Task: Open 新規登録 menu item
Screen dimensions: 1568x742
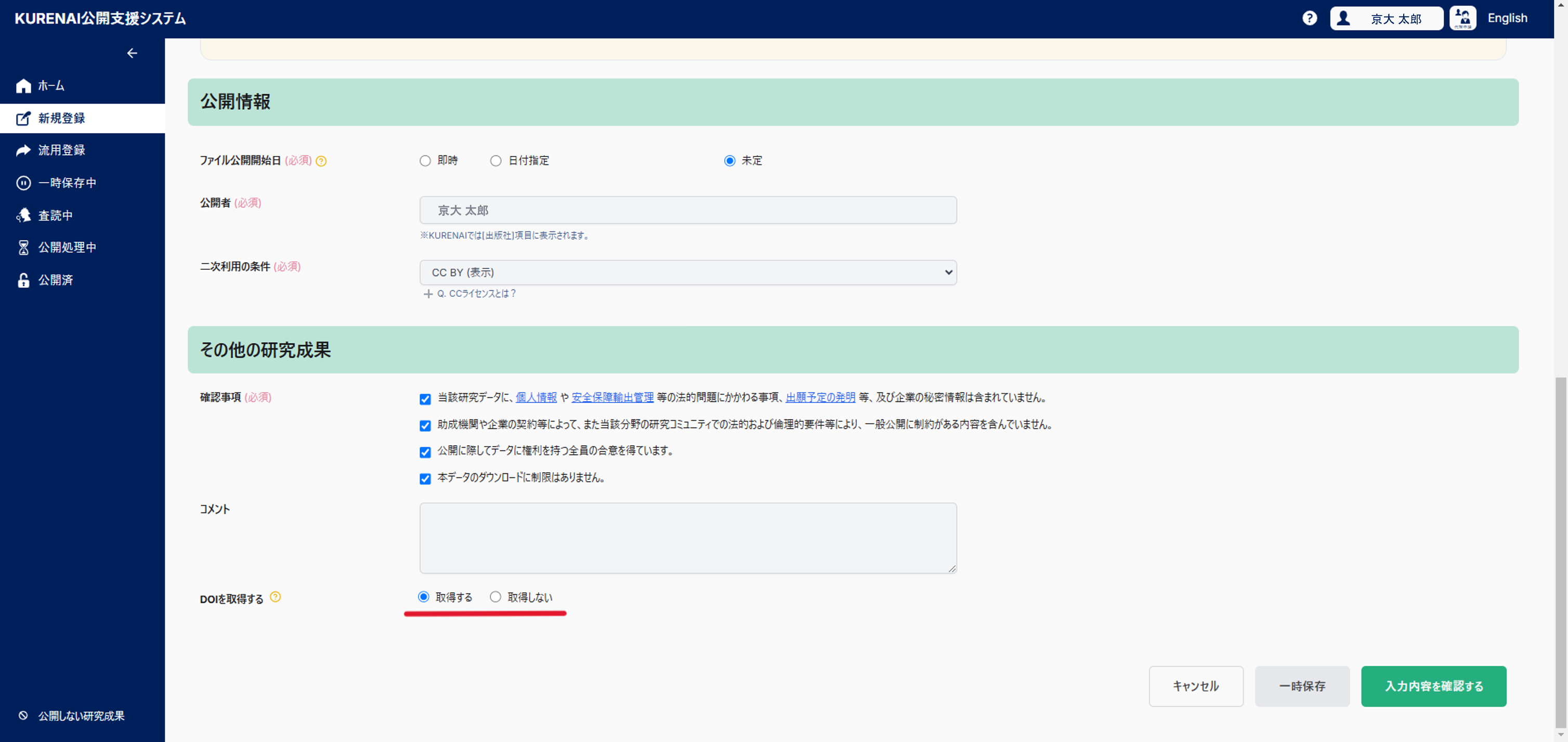Action: [82, 118]
